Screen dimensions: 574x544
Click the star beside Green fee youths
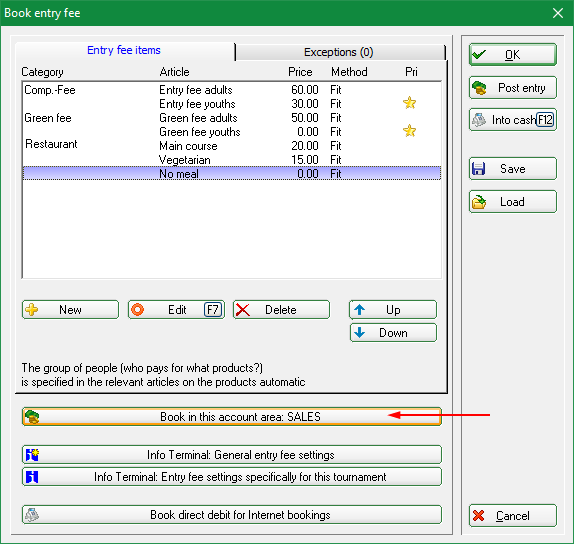pos(409,131)
